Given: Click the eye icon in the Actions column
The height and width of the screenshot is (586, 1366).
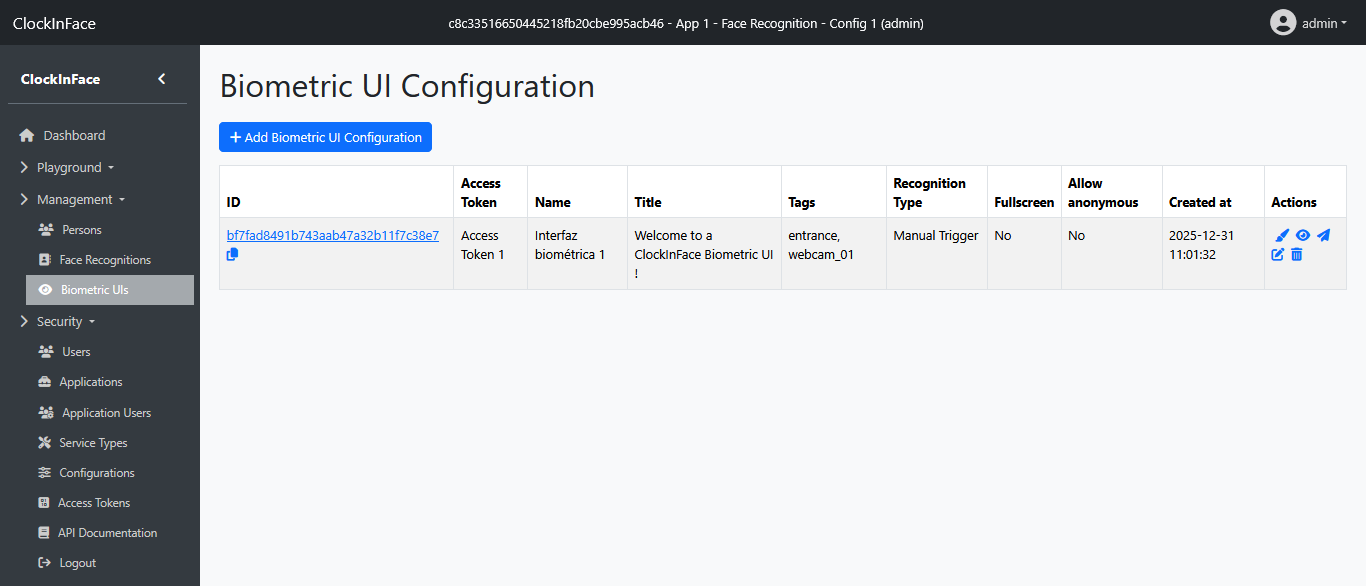Looking at the screenshot, I should [x=1303, y=236].
